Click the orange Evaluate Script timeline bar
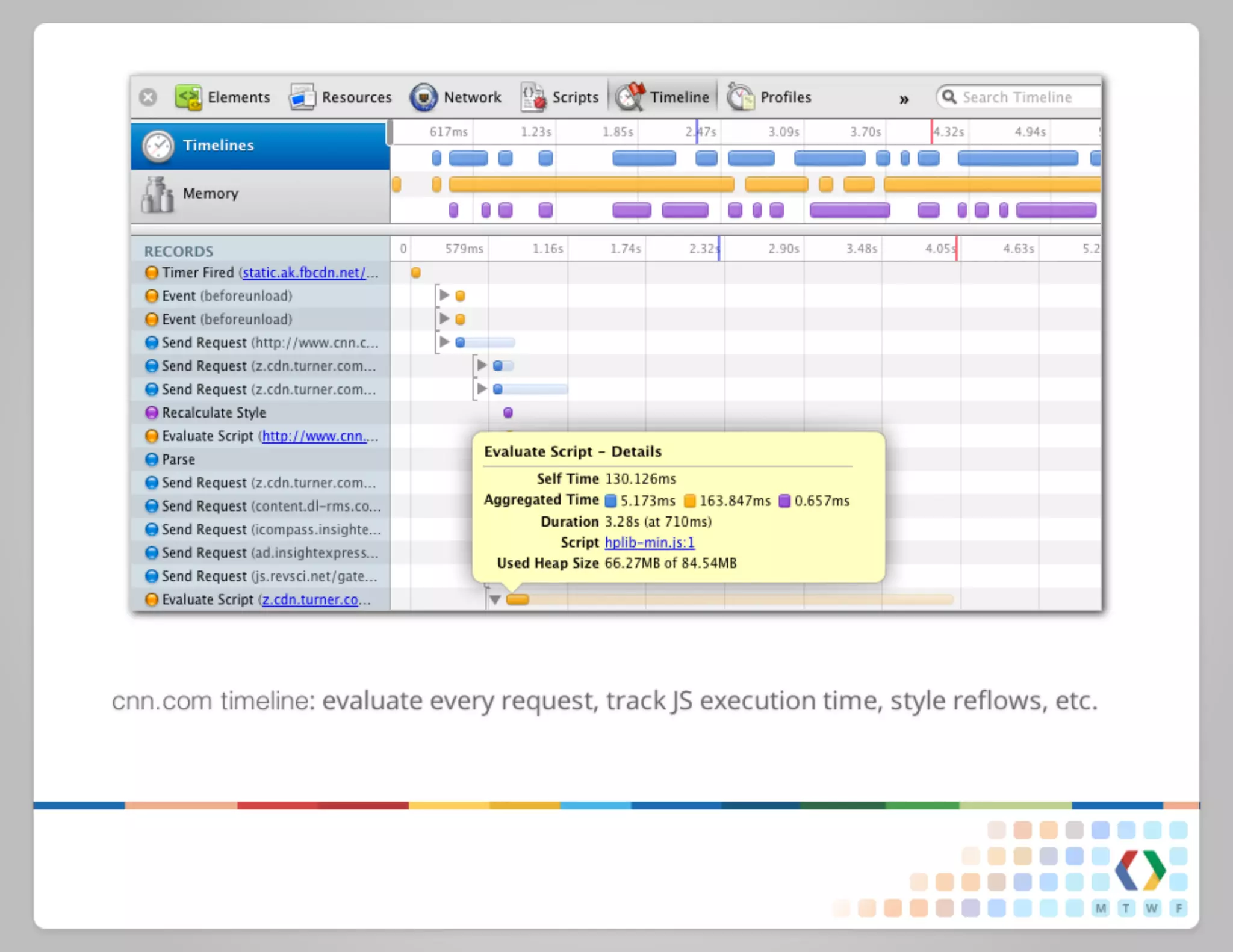 [x=518, y=599]
